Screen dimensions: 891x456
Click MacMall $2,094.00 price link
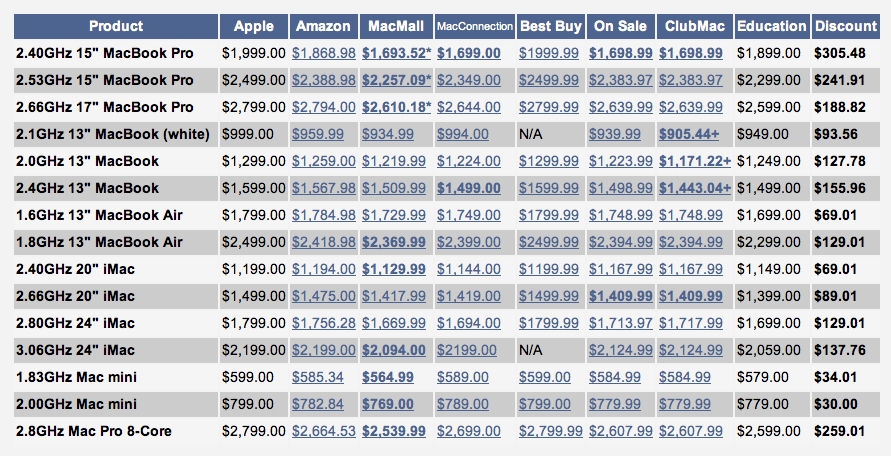(394, 350)
